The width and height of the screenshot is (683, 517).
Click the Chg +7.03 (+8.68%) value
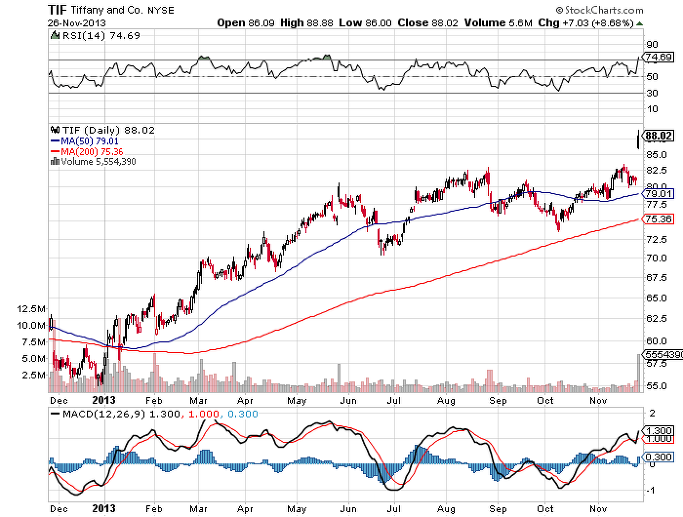coord(585,23)
